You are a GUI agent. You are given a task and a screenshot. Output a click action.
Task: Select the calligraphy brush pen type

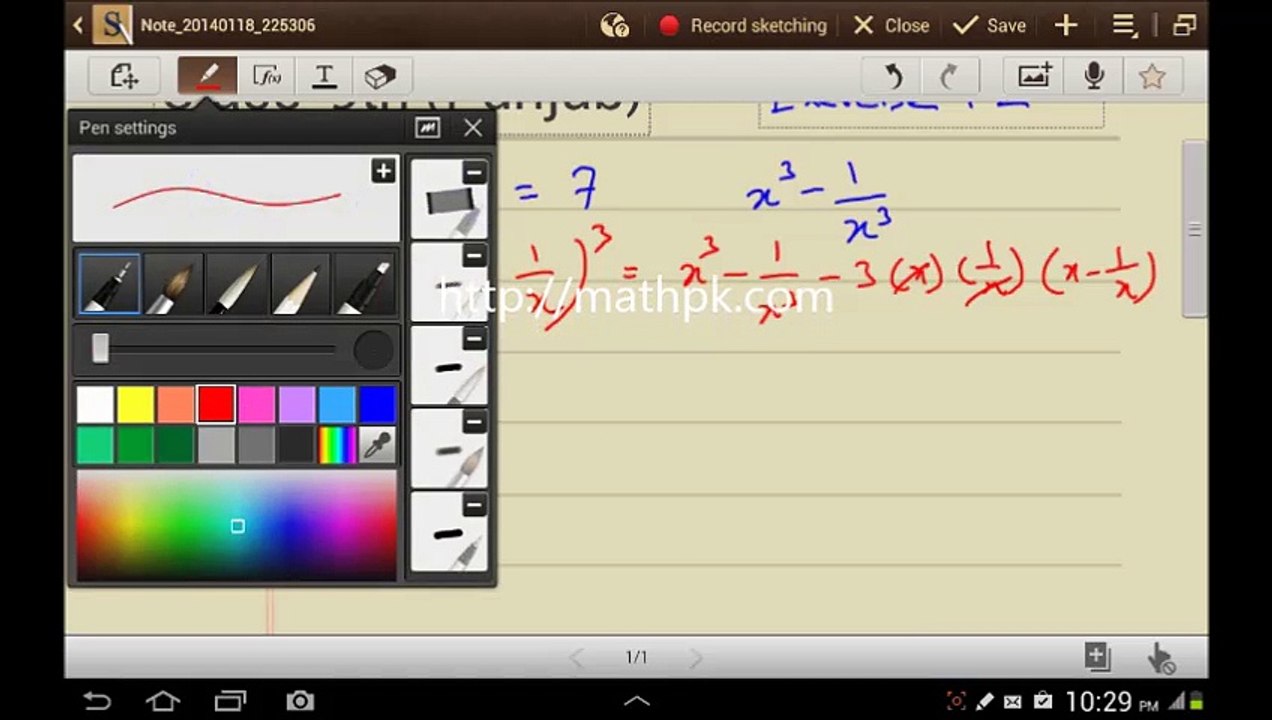tap(172, 284)
